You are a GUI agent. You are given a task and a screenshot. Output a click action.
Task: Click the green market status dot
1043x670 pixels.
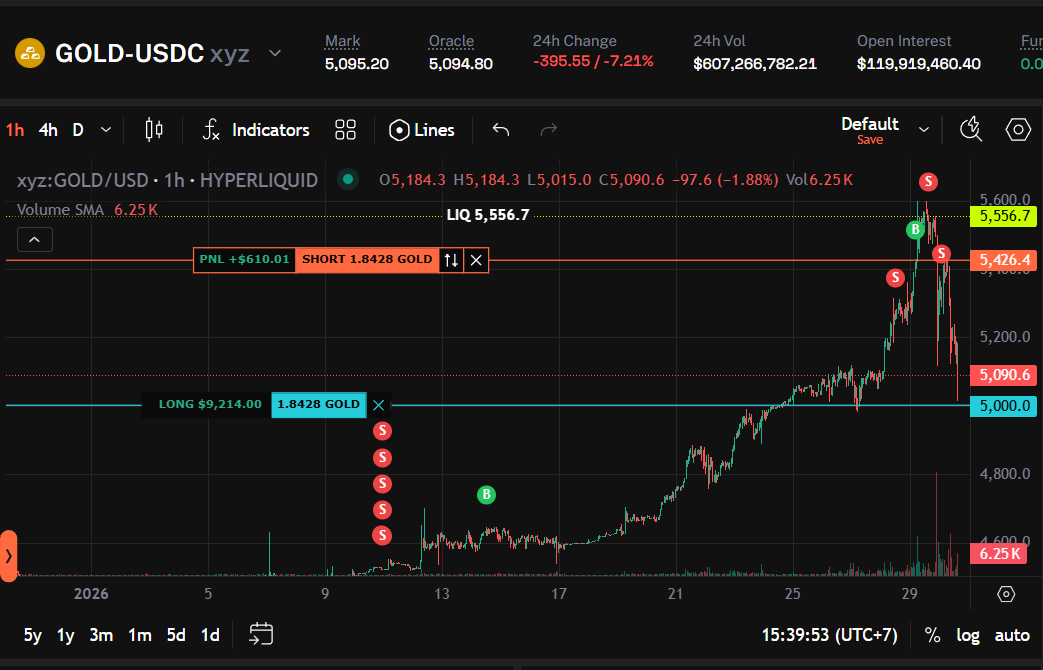pos(347,179)
